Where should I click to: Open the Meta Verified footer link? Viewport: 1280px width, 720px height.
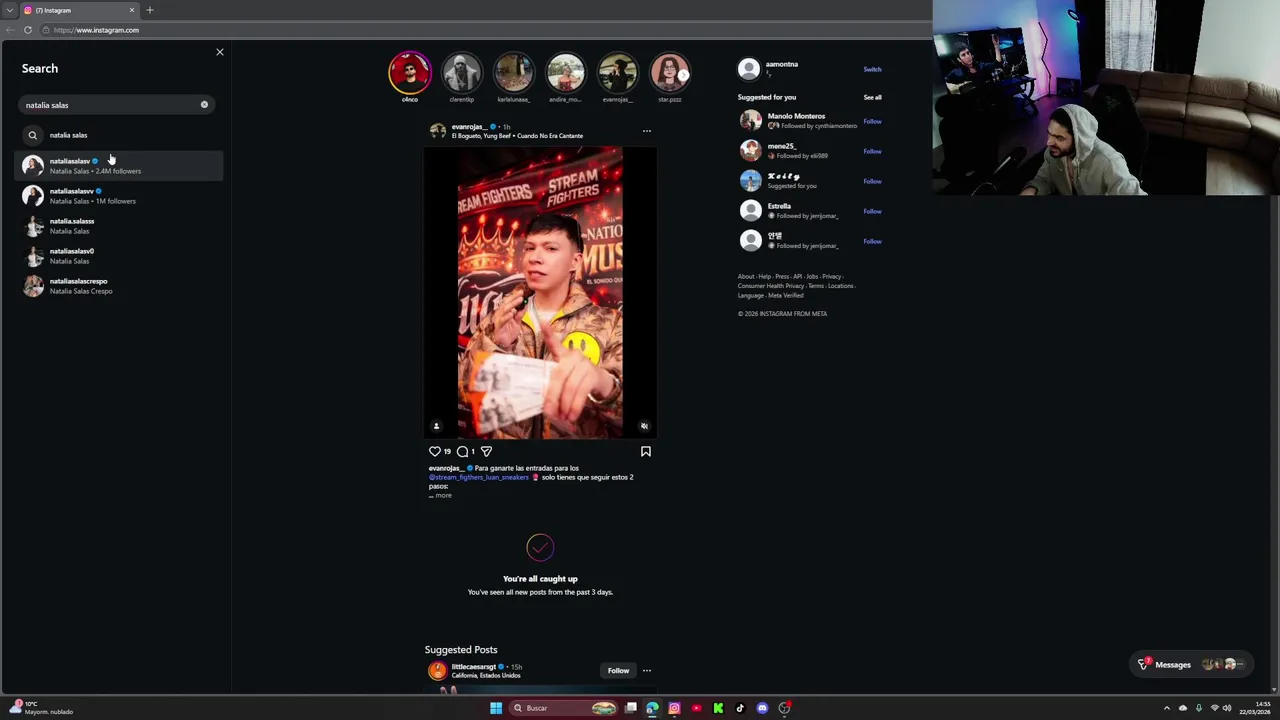point(785,295)
